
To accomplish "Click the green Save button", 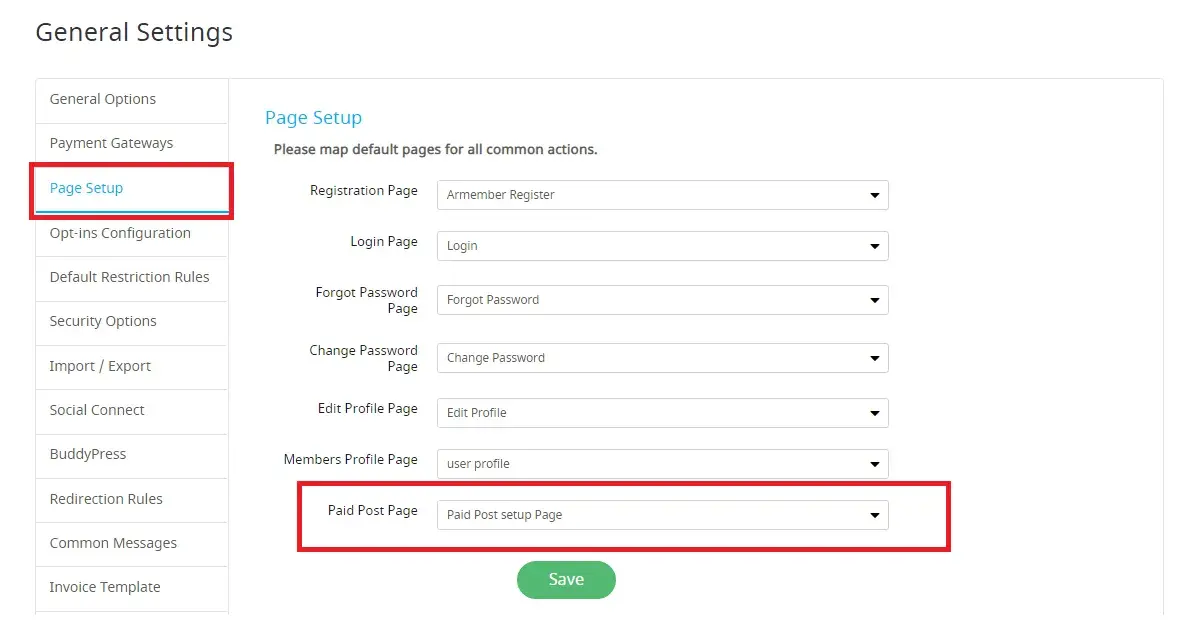I will click(566, 580).
